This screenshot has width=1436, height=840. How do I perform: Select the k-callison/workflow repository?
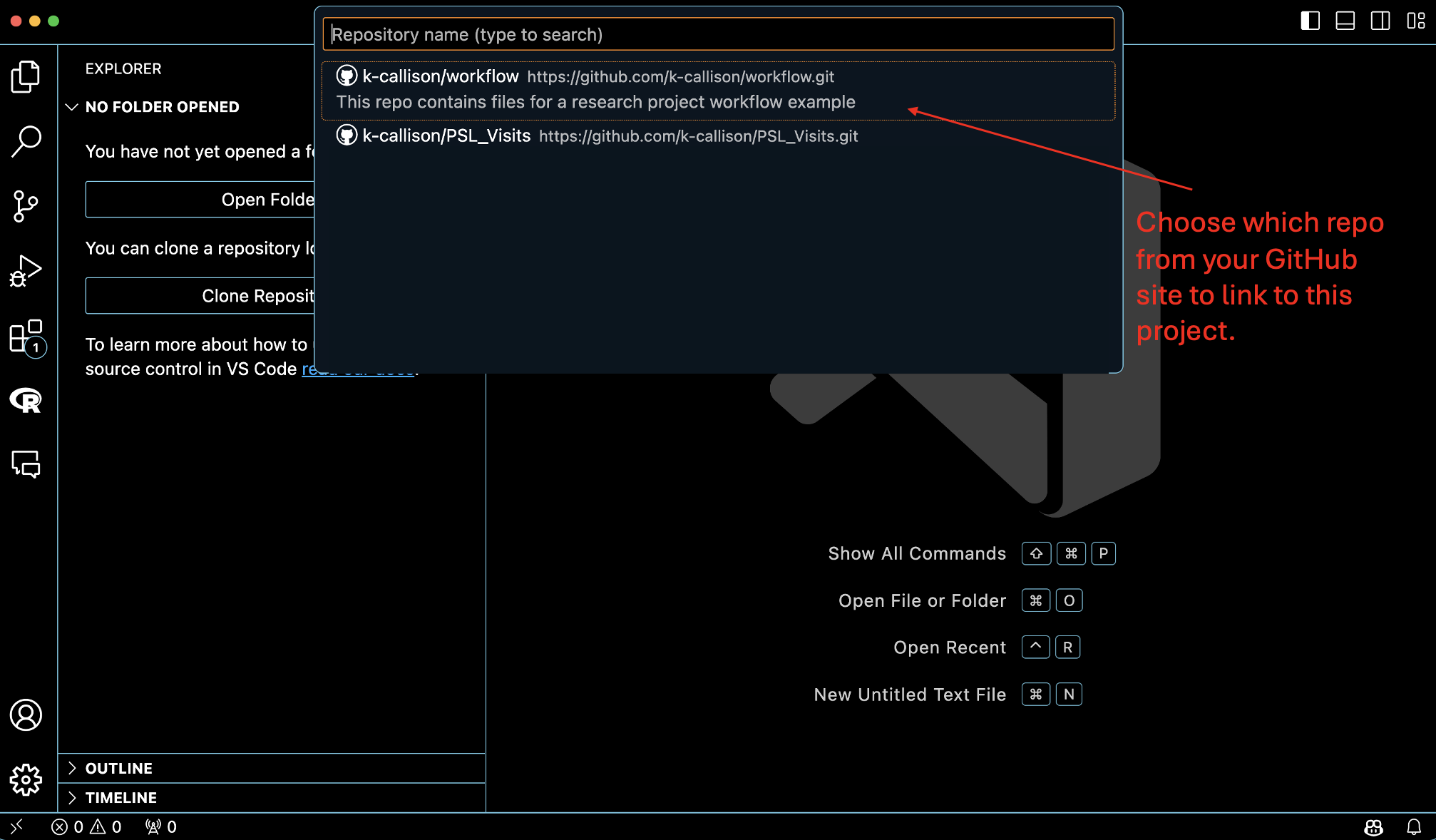(x=718, y=91)
